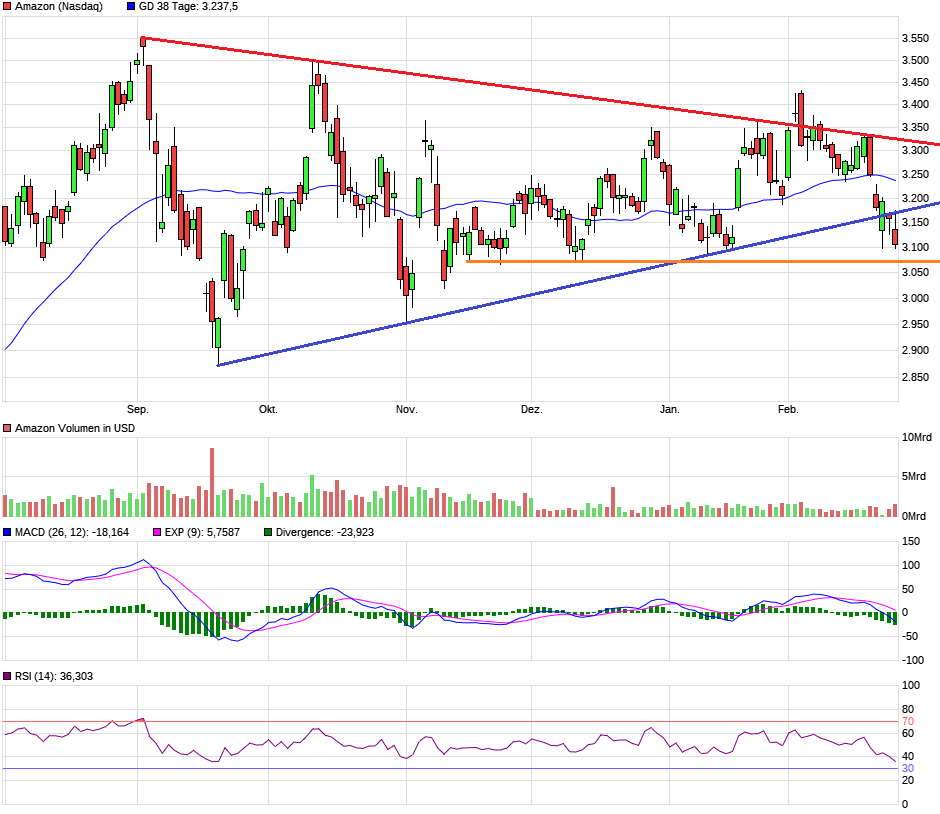The height and width of the screenshot is (814, 940).
Task: Click the 'Okt.' x-axis label
Action: [268, 409]
